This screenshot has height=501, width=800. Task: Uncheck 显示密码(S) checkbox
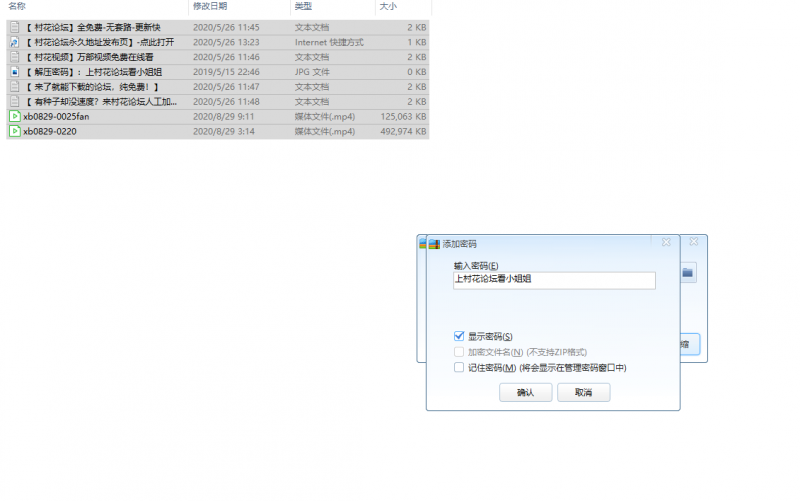click(x=459, y=336)
